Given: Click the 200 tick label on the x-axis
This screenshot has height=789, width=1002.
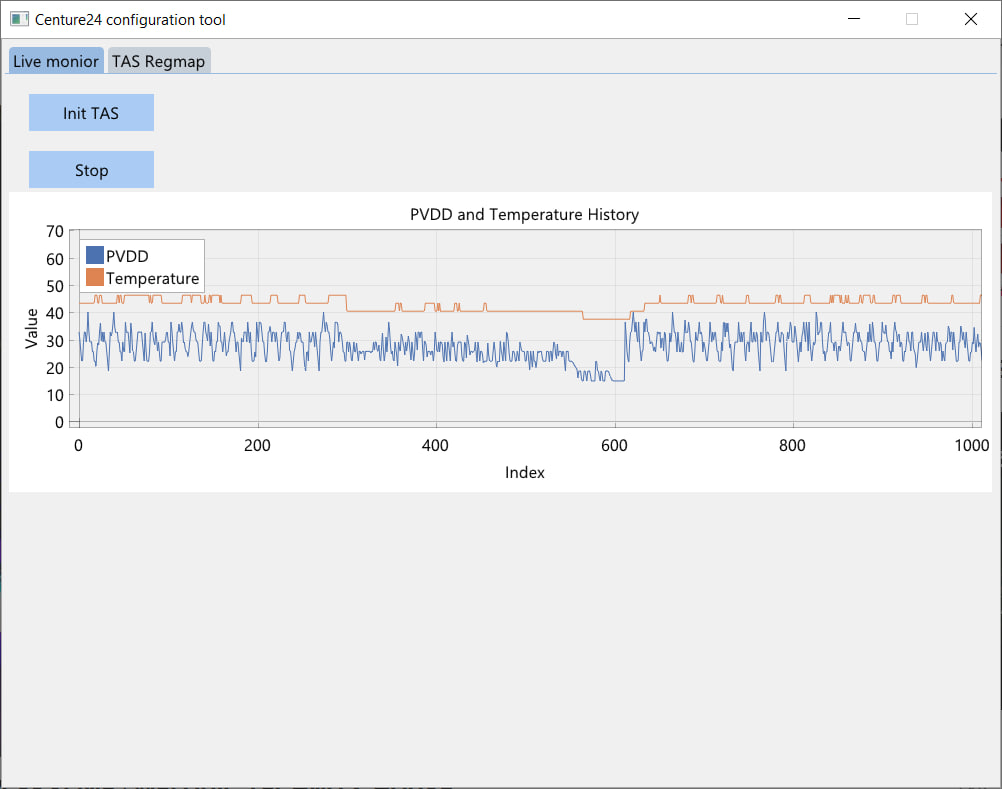Looking at the screenshot, I should tap(257, 446).
